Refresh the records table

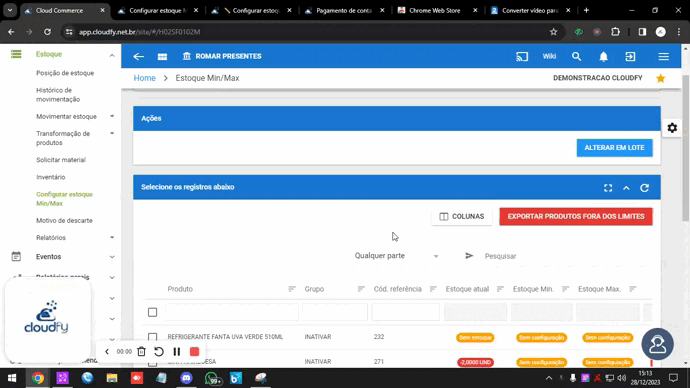tap(645, 188)
